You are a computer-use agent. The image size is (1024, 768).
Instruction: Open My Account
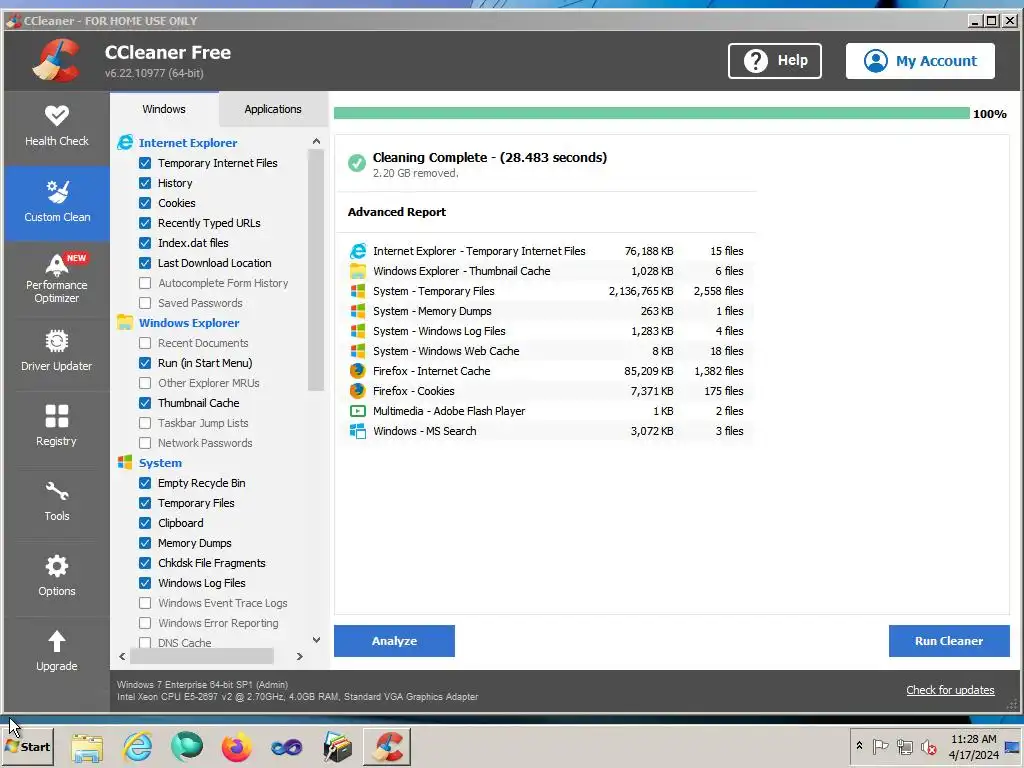920,61
